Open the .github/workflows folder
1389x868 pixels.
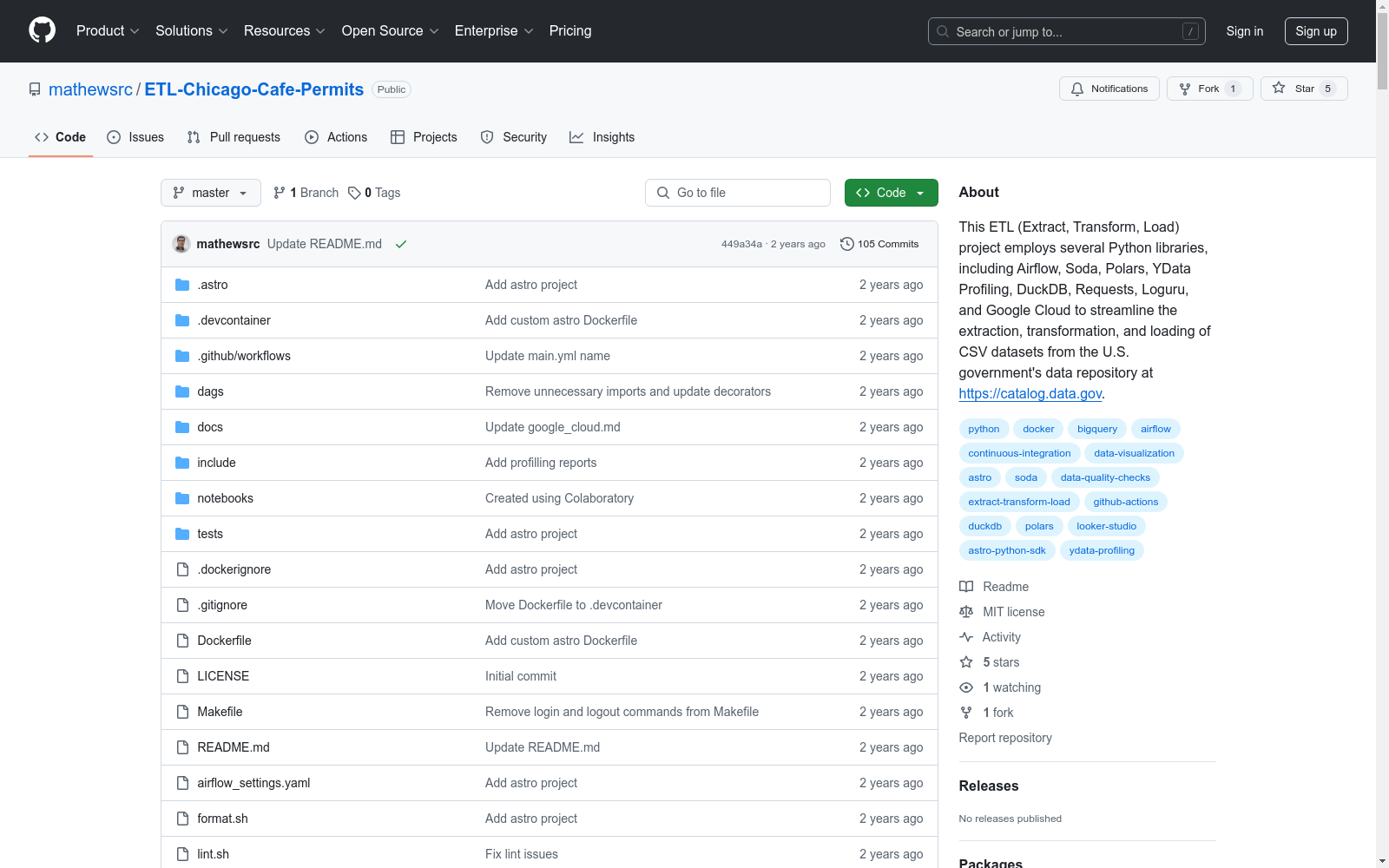tap(244, 356)
